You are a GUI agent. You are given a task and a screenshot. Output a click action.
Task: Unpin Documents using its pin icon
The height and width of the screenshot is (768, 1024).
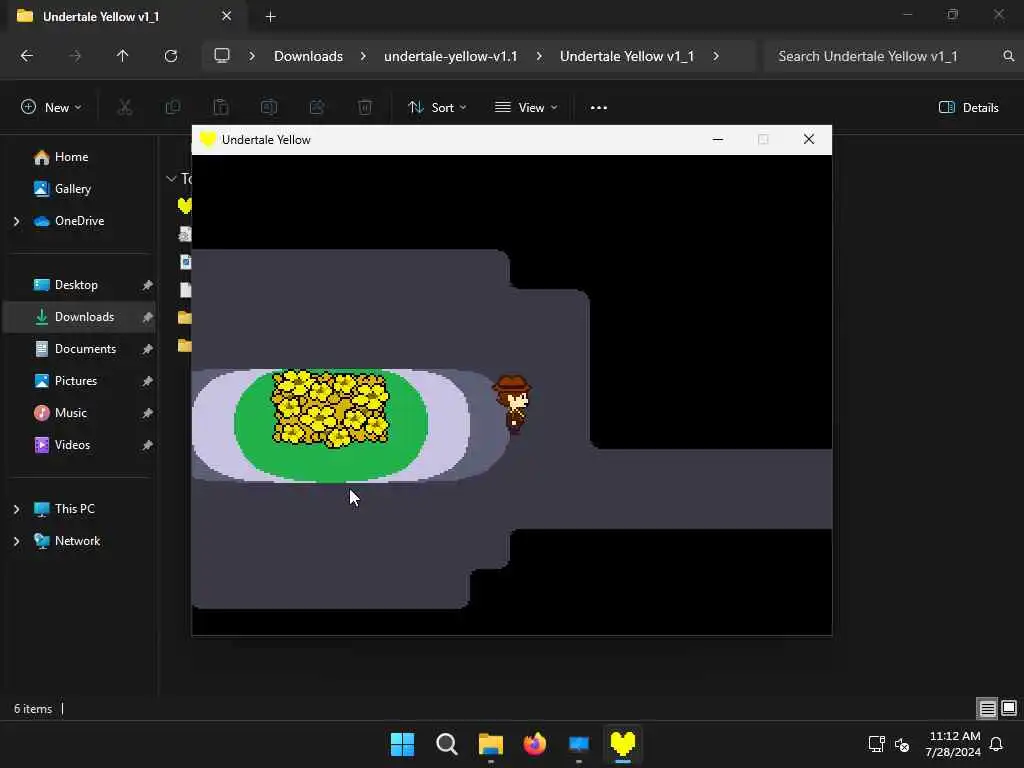tap(148, 349)
